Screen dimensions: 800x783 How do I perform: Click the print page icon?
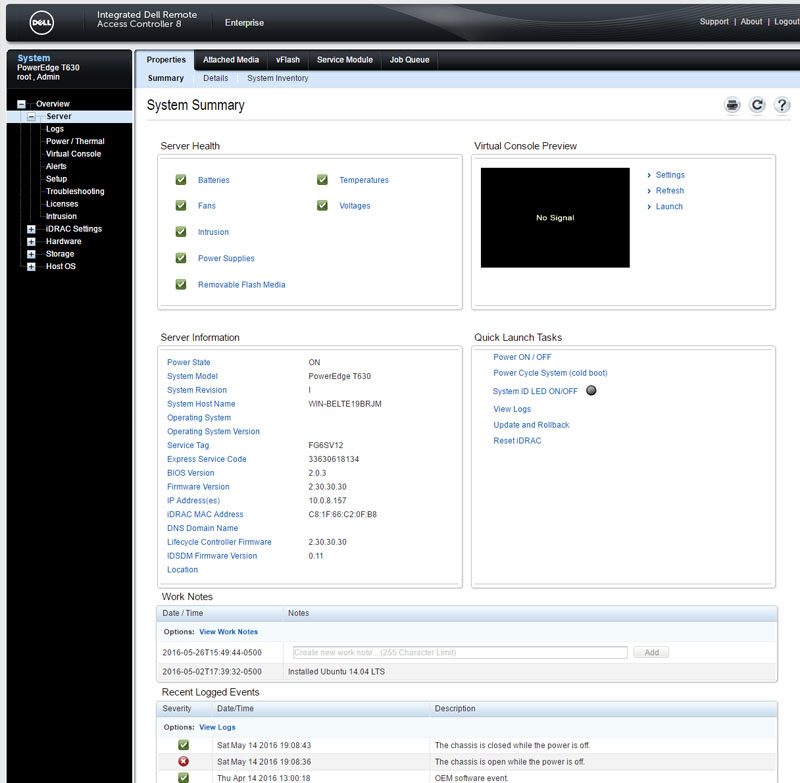click(x=732, y=105)
